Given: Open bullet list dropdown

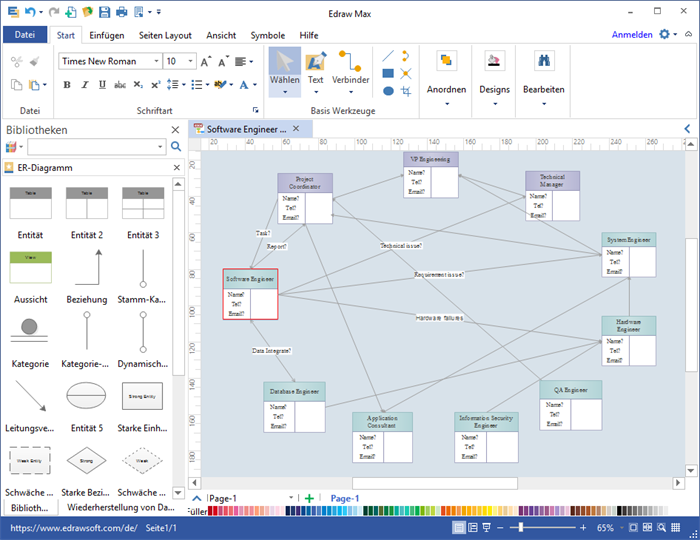Looking at the screenshot, I should pyautogui.click(x=207, y=84).
